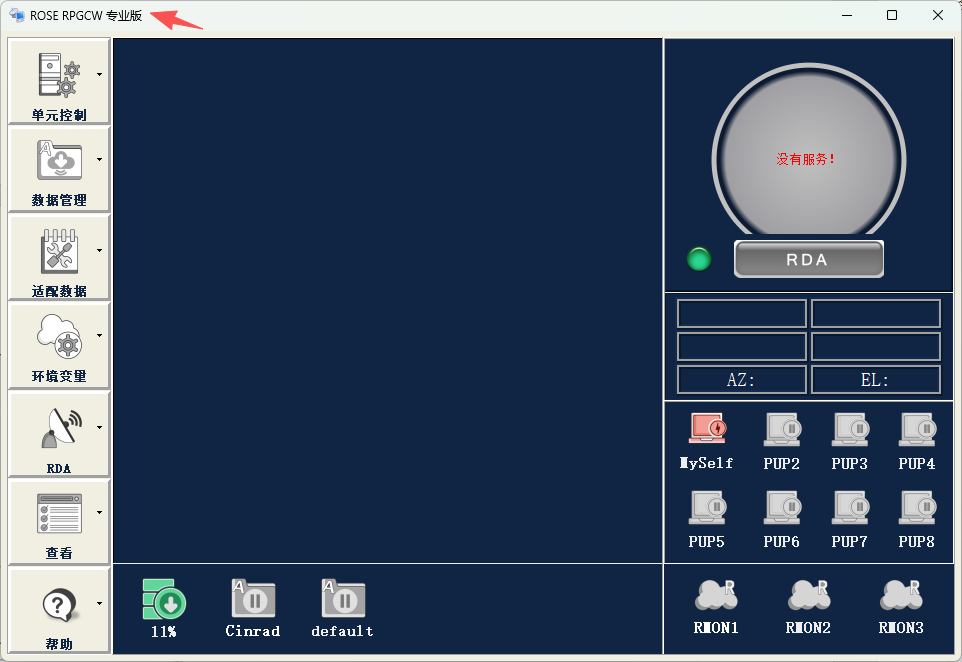
Task: Select the PUP2 workstation icon
Action: point(781,430)
